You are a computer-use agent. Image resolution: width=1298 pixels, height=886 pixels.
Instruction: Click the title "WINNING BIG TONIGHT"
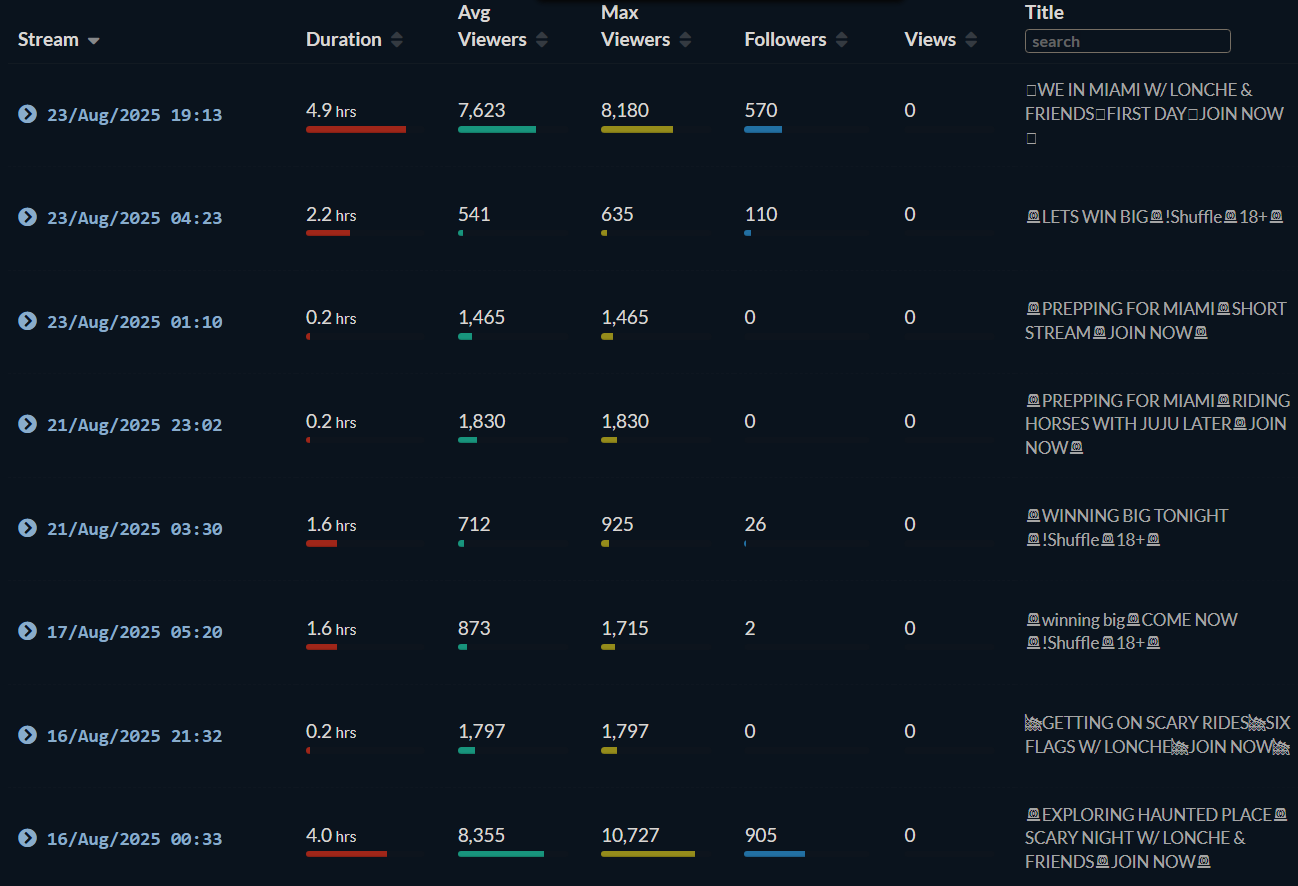(x=1127, y=528)
